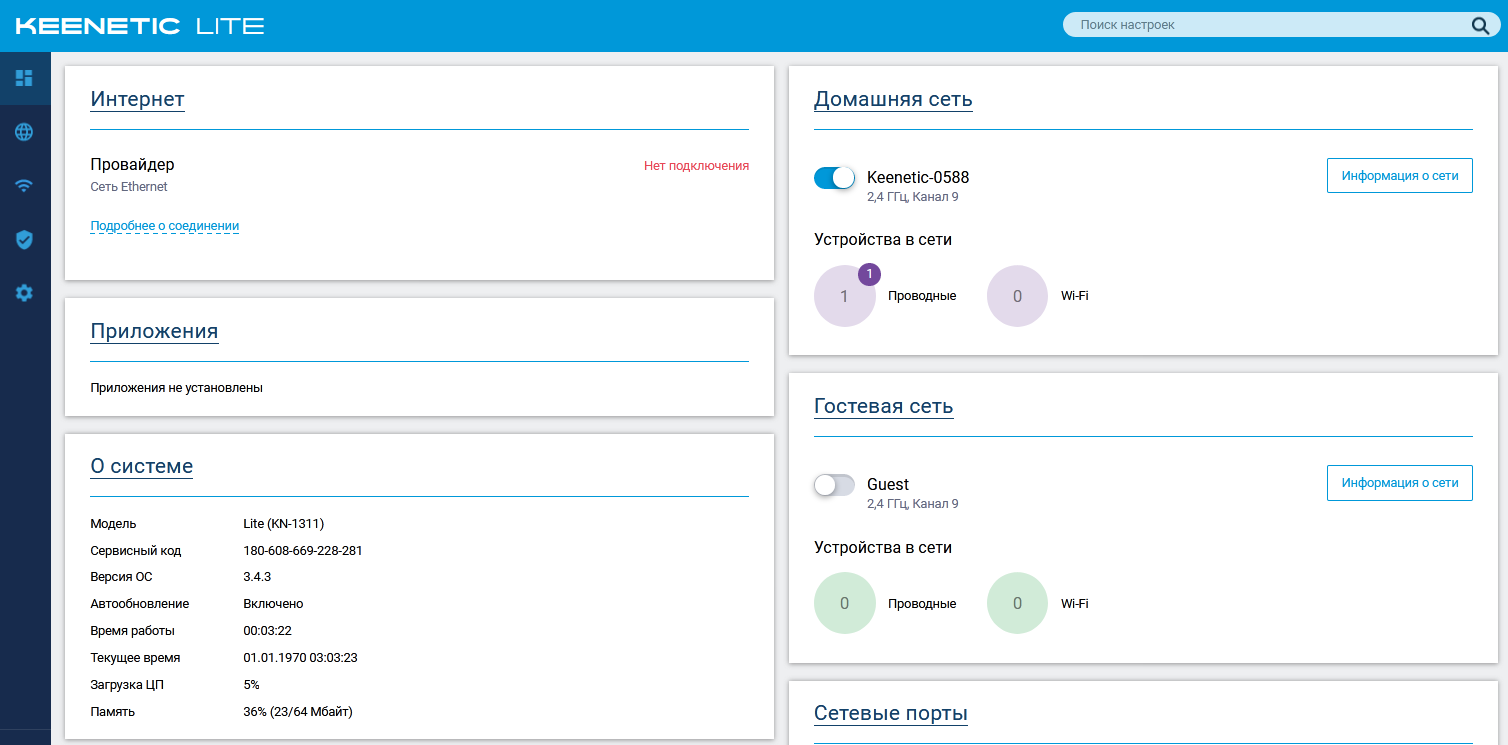The height and width of the screenshot is (745, 1508).
Task: Open the О системе section heading
Action: pyautogui.click(x=141, y=466)
